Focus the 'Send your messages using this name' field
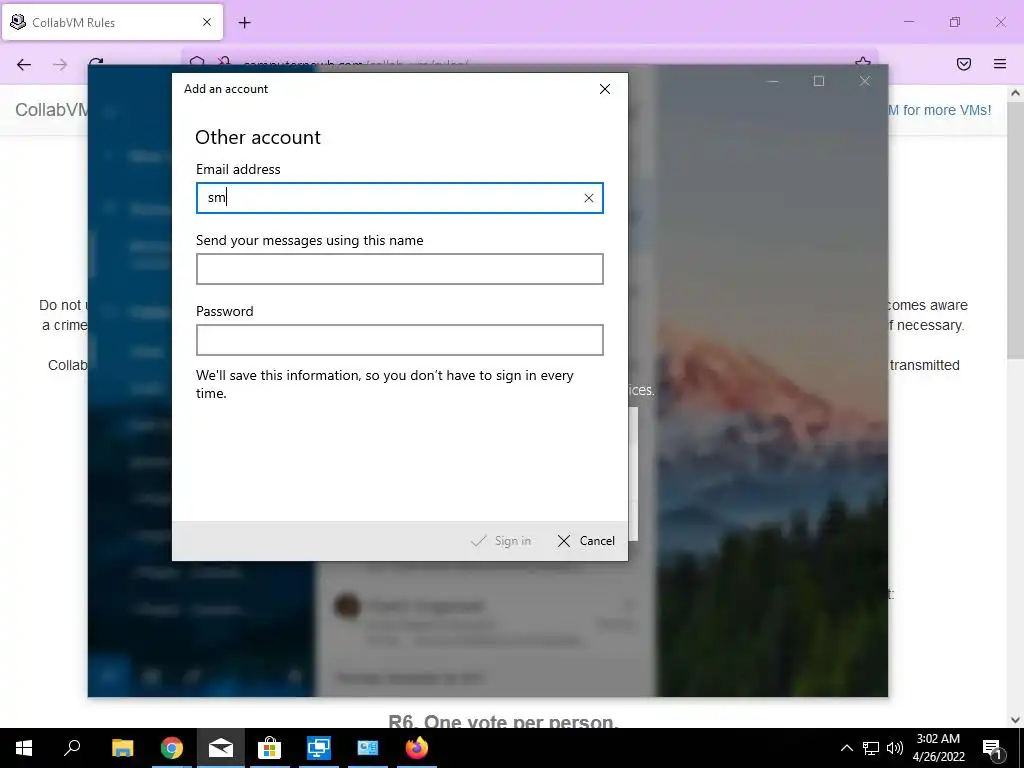 coord(400,269)
